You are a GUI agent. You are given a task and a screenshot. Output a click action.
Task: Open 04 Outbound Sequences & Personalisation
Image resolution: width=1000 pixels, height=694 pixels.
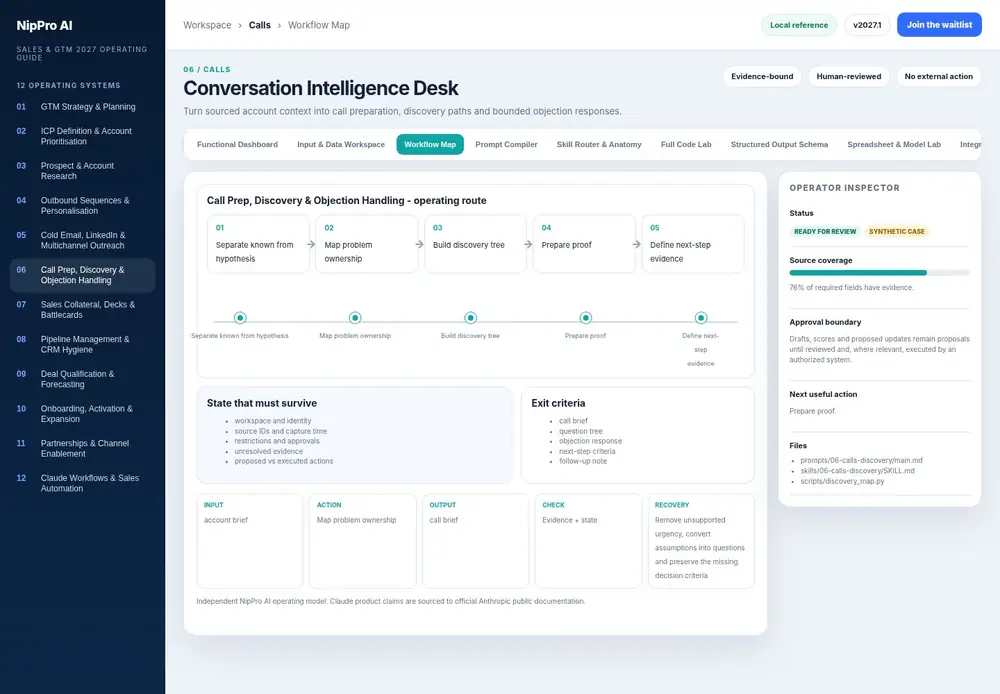tap(82, 205)
